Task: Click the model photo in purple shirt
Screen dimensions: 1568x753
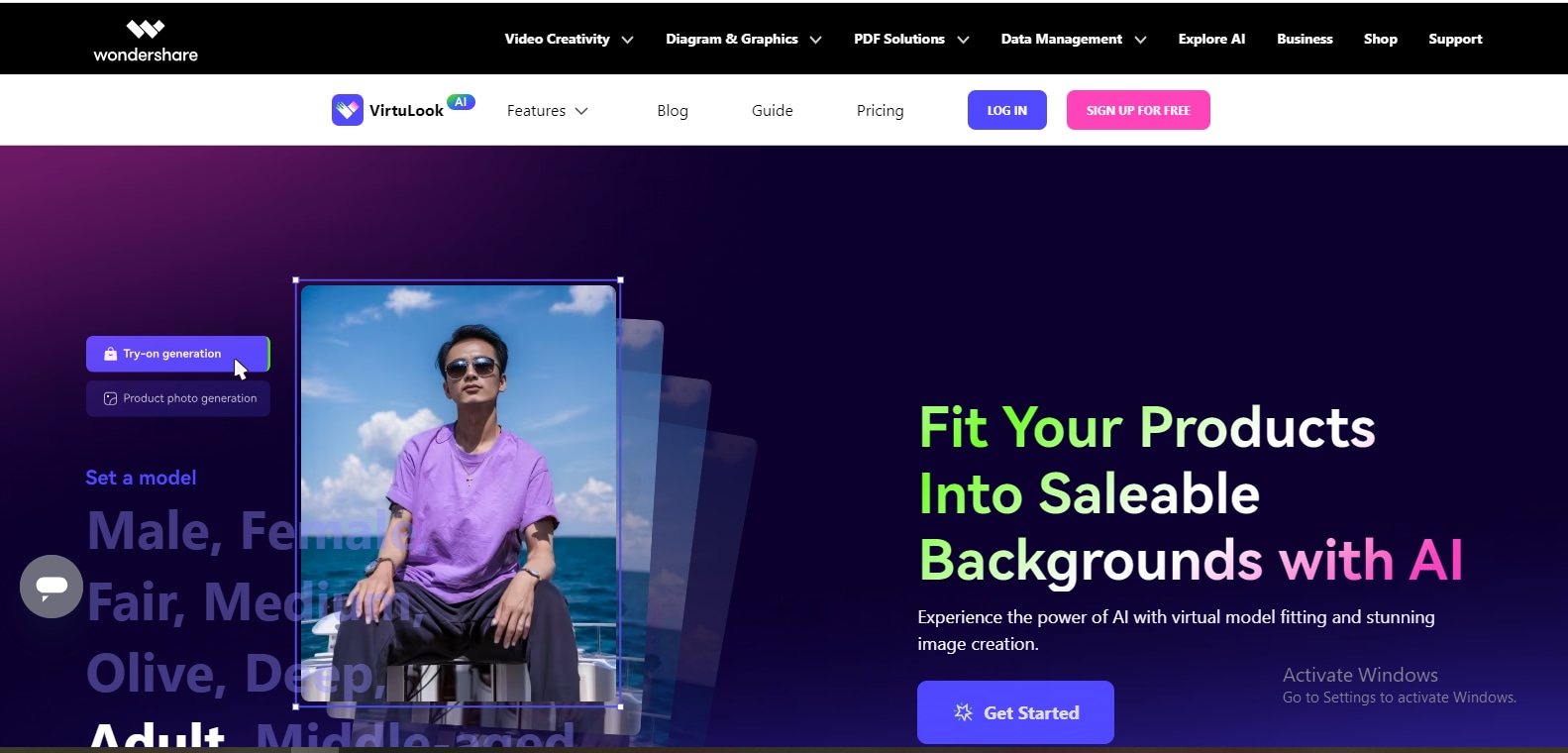Action: click(x=458, y=493)
